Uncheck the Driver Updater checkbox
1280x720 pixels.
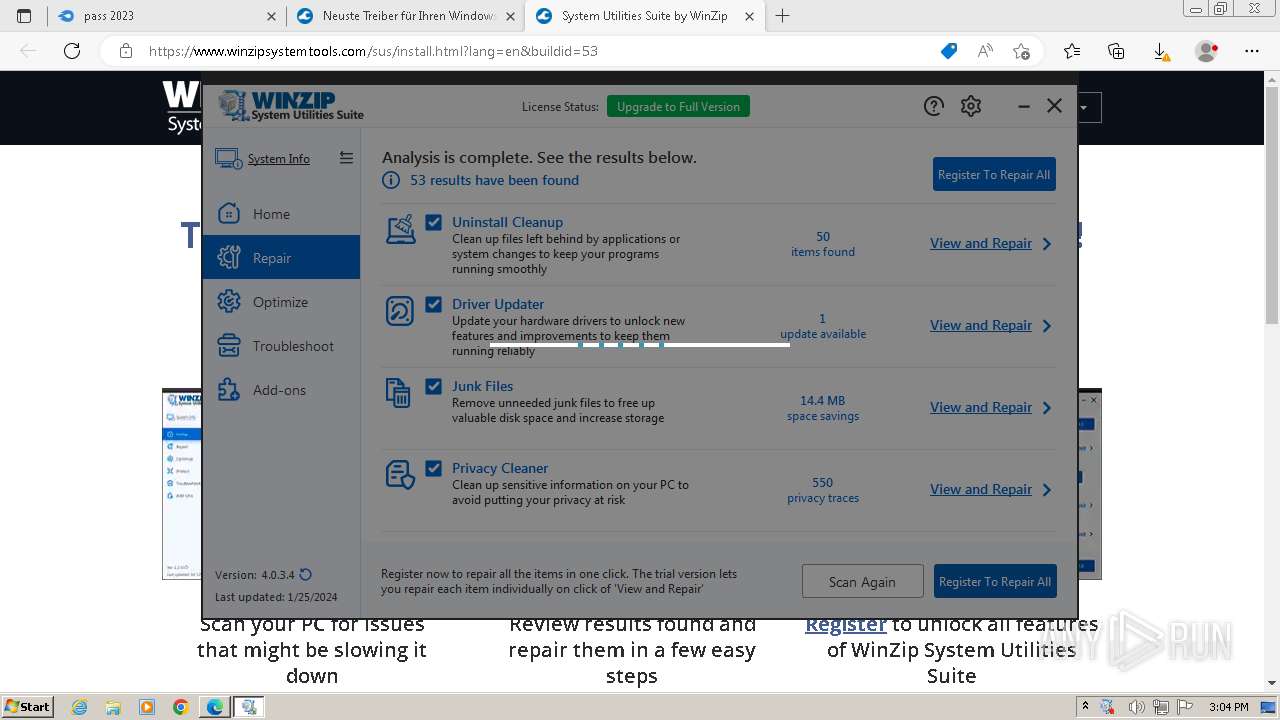pos(433,304)
